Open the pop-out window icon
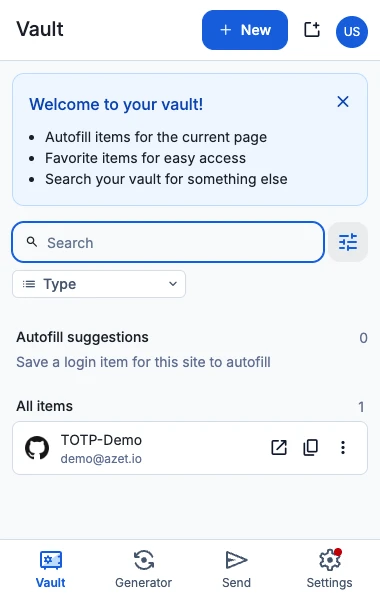The width and height of the screenshot is (380, 600). pyautogui.click(x=312, y=29)
